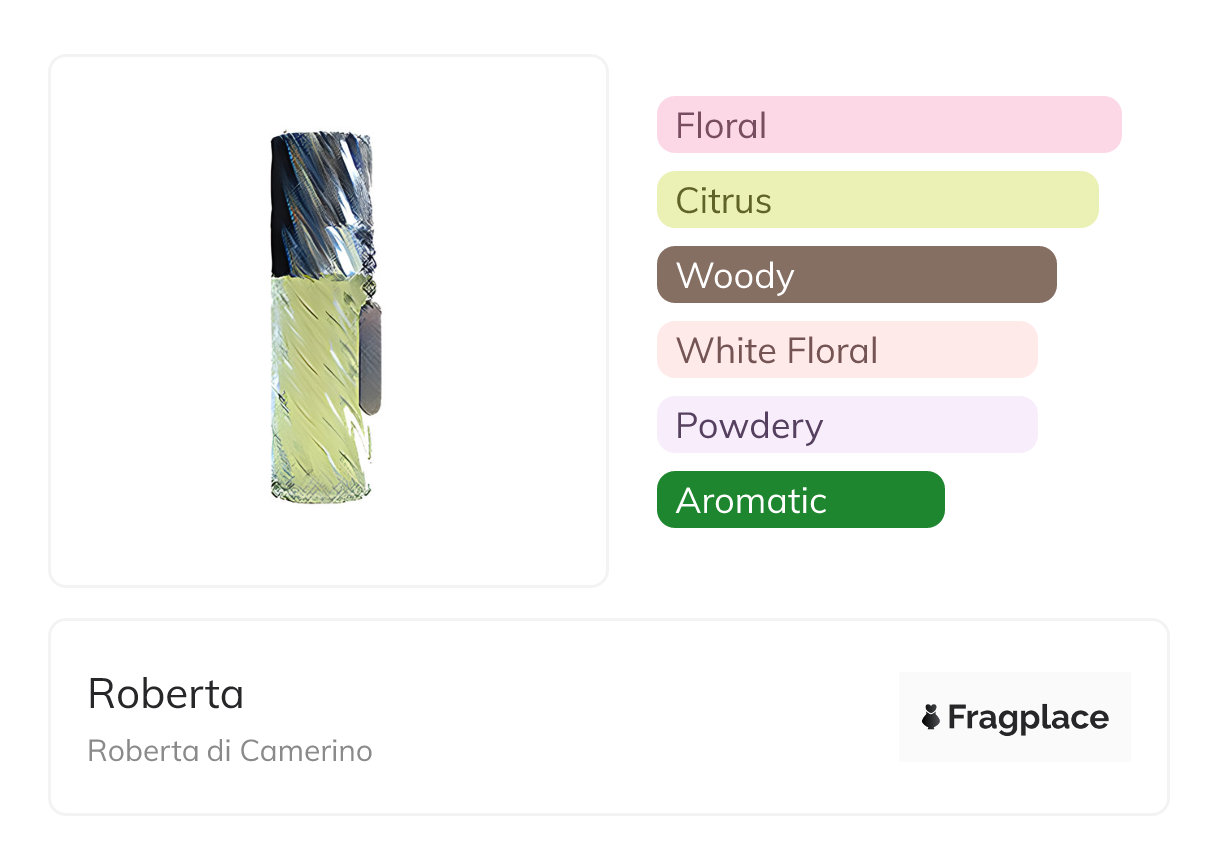The image size is (1218, 864).
Task: Click the "Aromatic" text label
Action: tap(751, 500)
